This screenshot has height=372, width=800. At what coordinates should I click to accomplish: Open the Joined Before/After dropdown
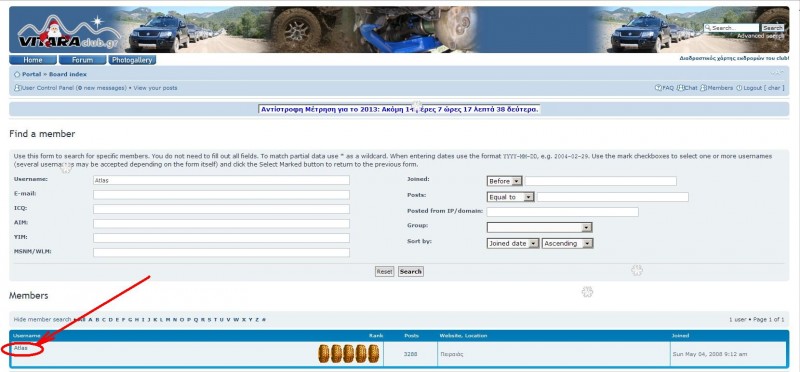pyautogui.click(x=505, y=181)
